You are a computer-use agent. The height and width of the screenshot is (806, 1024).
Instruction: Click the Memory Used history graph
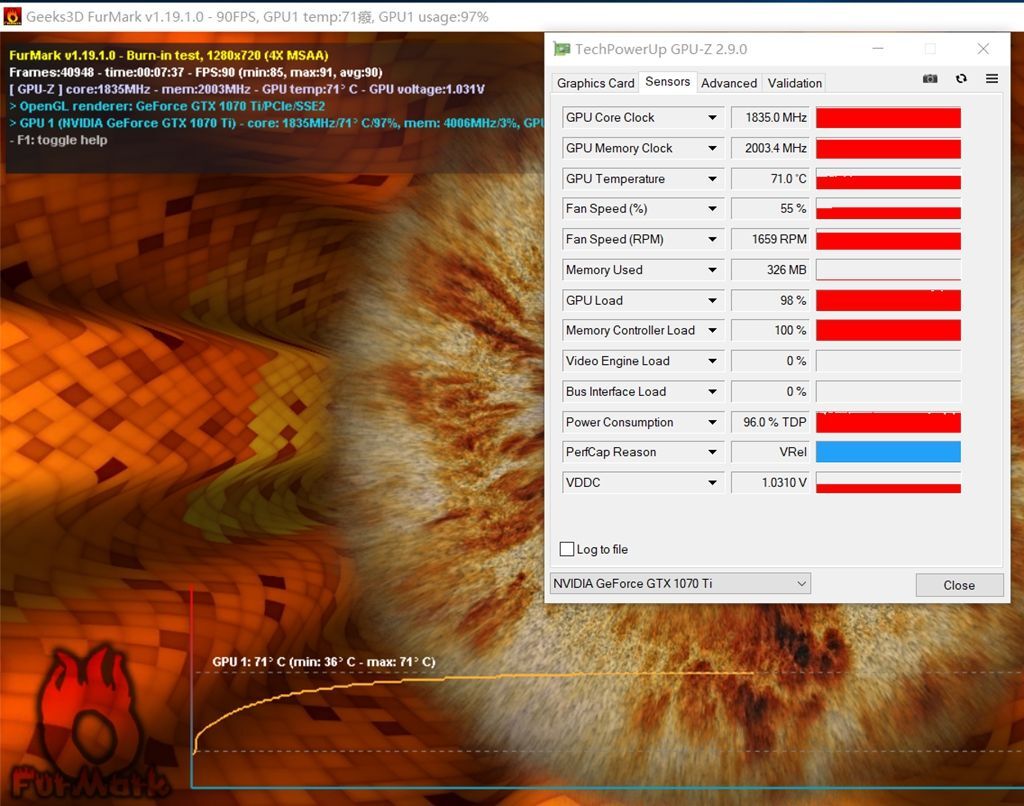tap(888, 270)
